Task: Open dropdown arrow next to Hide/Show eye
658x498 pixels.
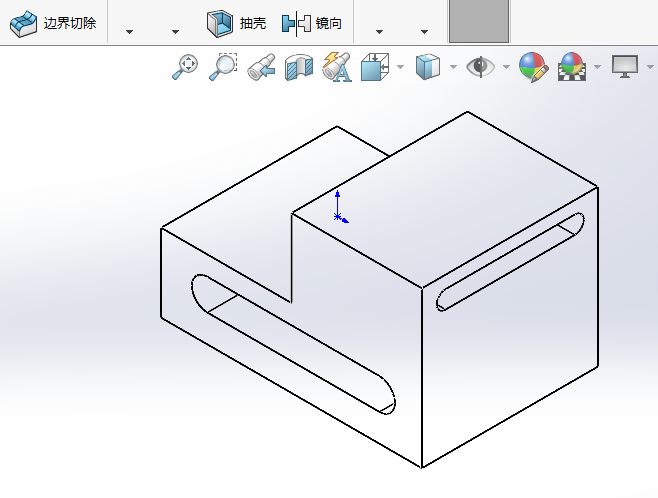Action: pos(506,67)
